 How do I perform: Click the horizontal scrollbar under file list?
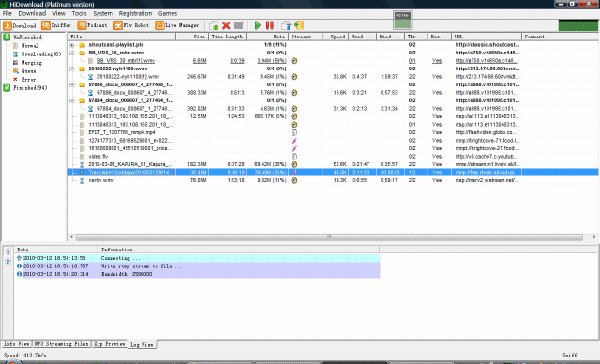click(x=329, y=237)
